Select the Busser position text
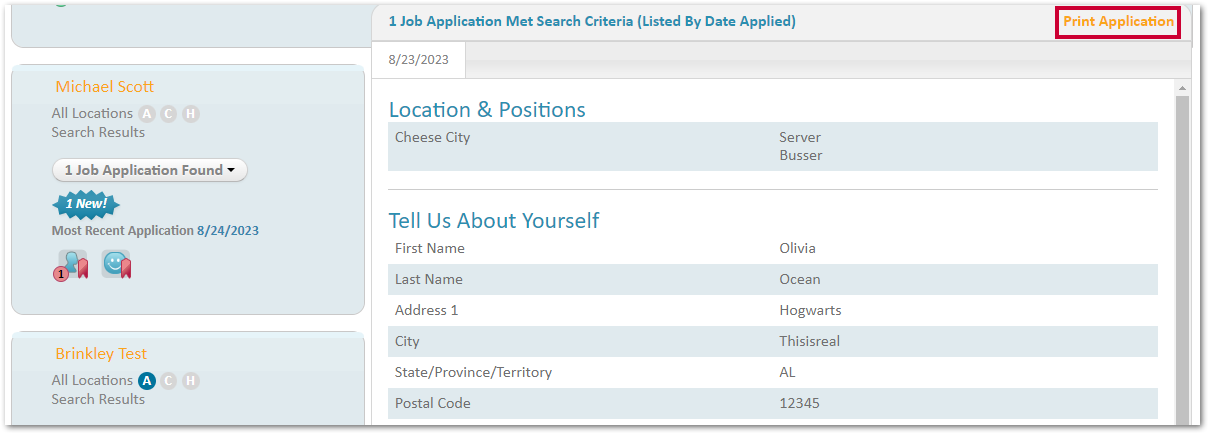This screenshot has width=1209, height=434. click(x=801, y=156)
